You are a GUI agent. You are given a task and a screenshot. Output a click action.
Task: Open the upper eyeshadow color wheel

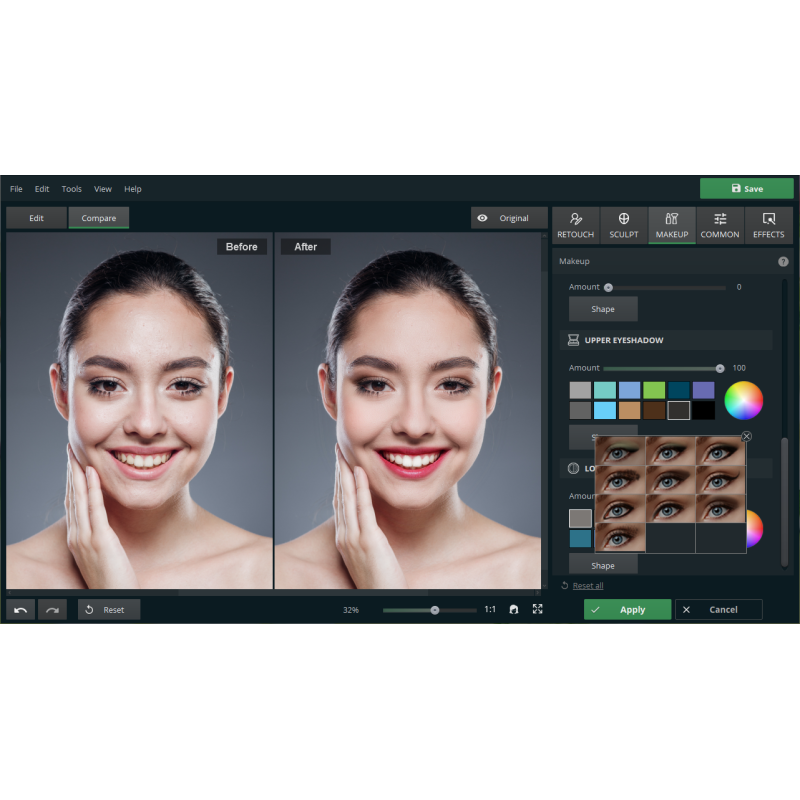coord(743,400)
